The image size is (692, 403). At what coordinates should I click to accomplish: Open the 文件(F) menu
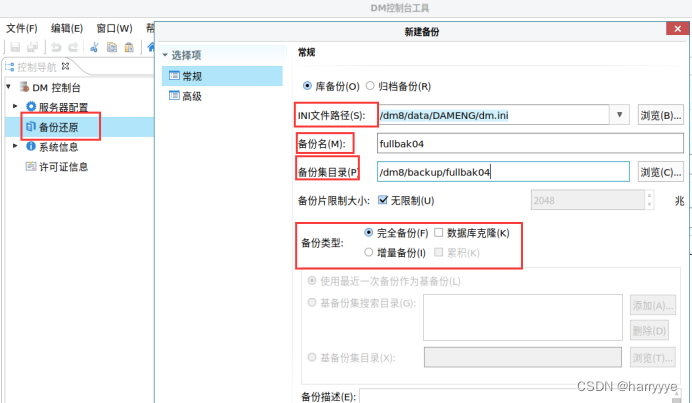pos(22,29)
